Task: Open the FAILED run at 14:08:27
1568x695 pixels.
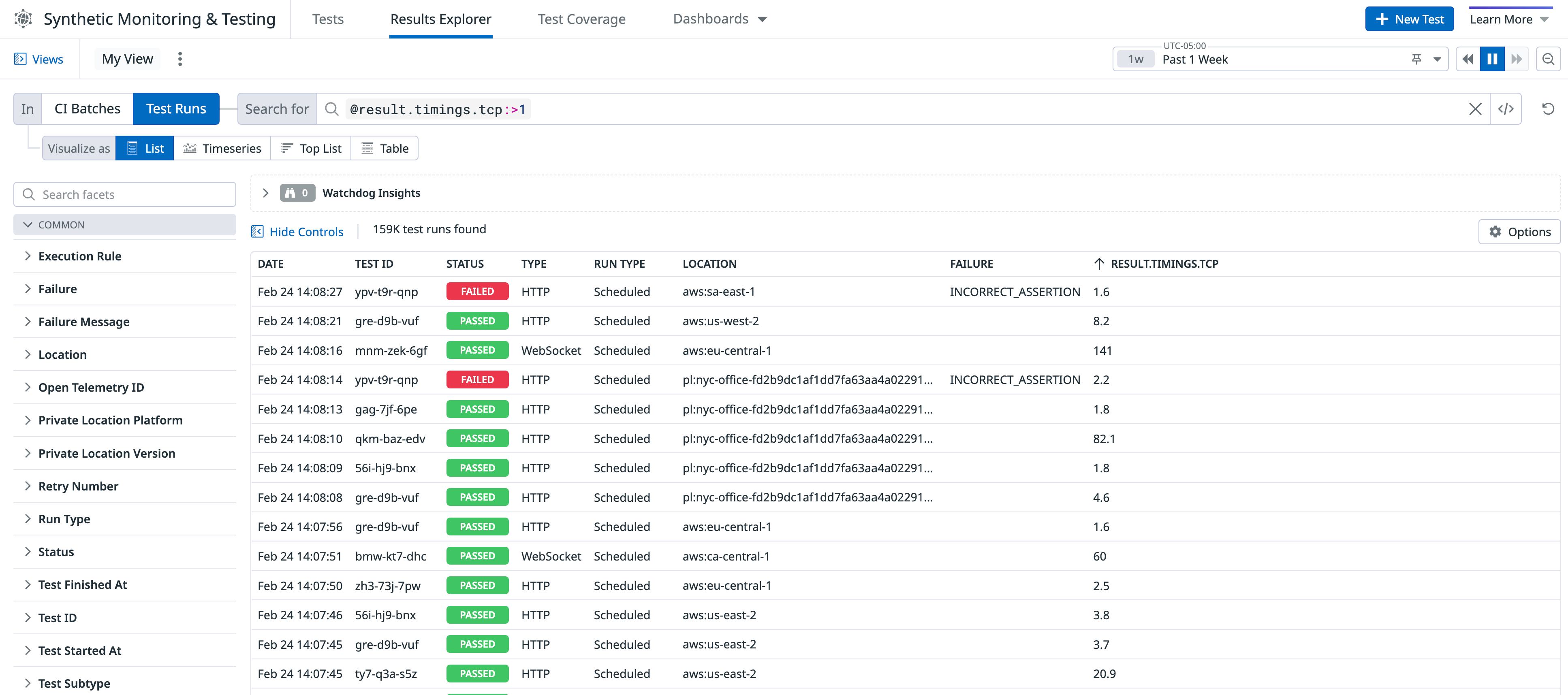Action: pyautogui.click(x=905, y=292)
